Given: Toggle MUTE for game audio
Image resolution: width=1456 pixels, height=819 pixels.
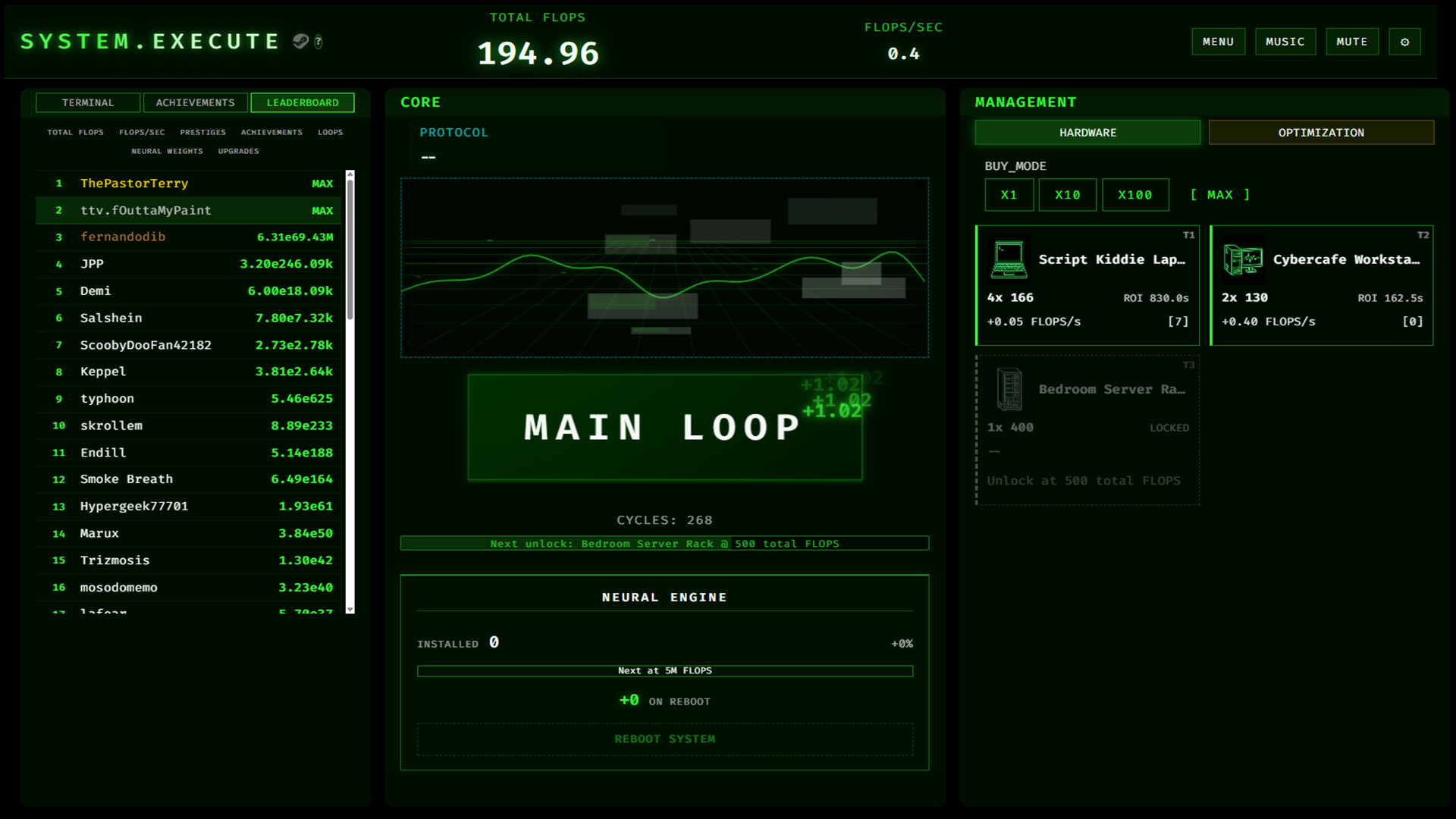Looking at the screenshot, I should (x=1352, y=42).
